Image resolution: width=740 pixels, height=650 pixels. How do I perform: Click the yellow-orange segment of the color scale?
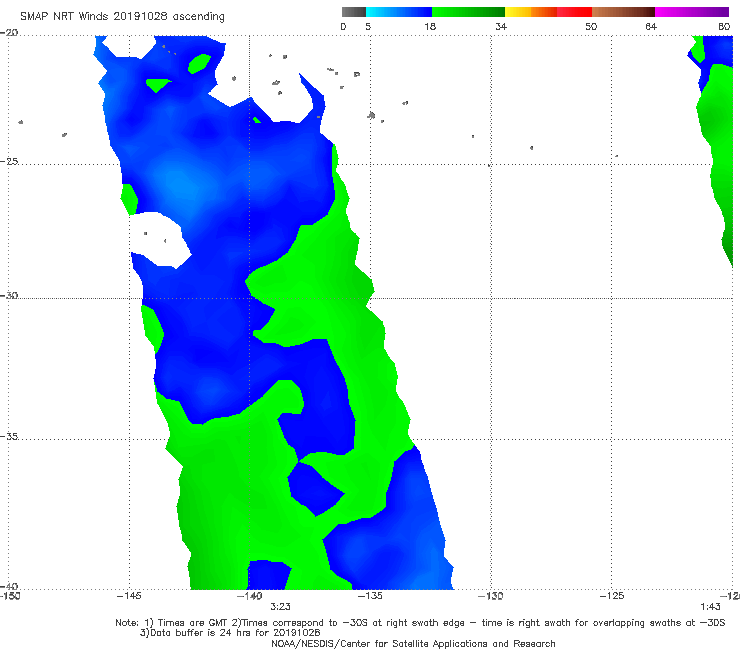(x=530, y=12)
